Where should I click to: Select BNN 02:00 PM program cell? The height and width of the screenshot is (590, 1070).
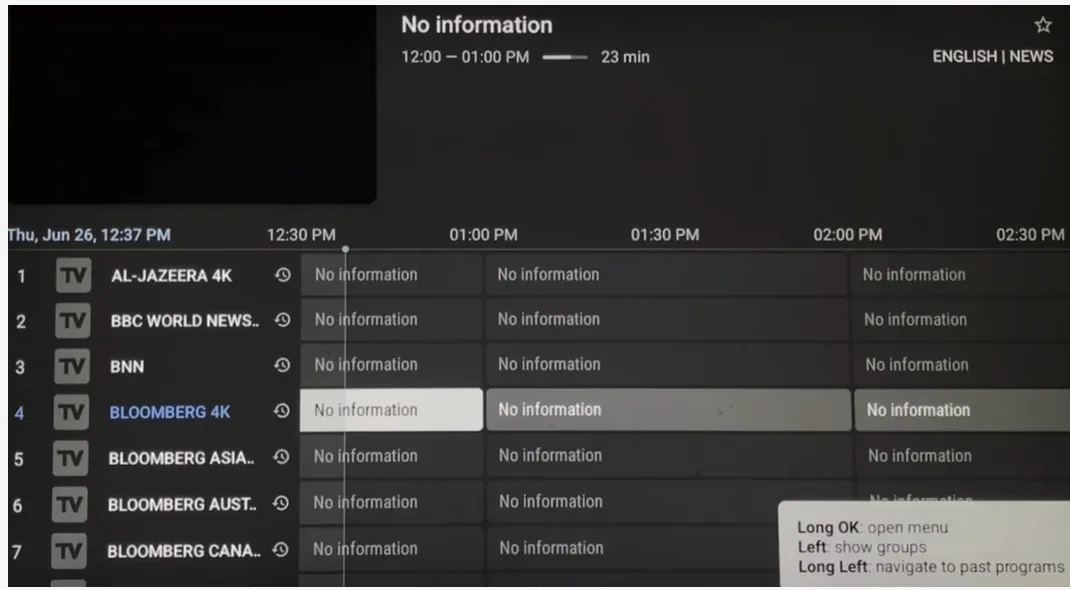[x=962, y=364]
